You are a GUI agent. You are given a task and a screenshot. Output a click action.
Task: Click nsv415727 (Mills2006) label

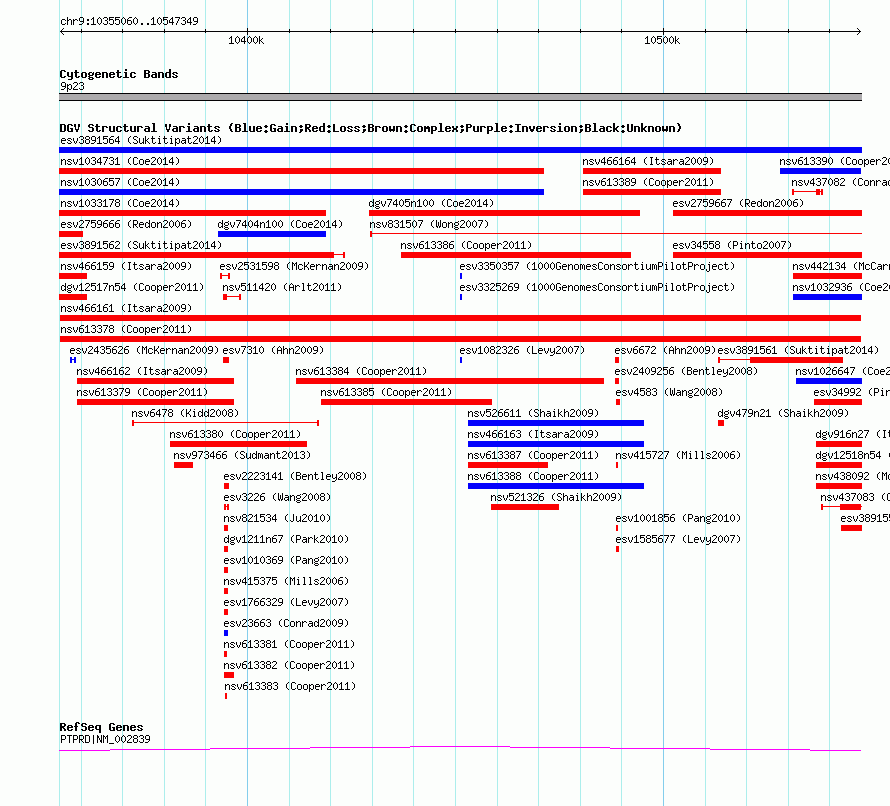click(x=678, y=455)
